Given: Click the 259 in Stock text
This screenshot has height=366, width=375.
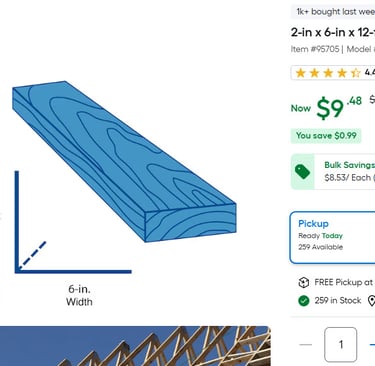Looking at the screenshot, I should pyautogui.click(x=338, y=301).
